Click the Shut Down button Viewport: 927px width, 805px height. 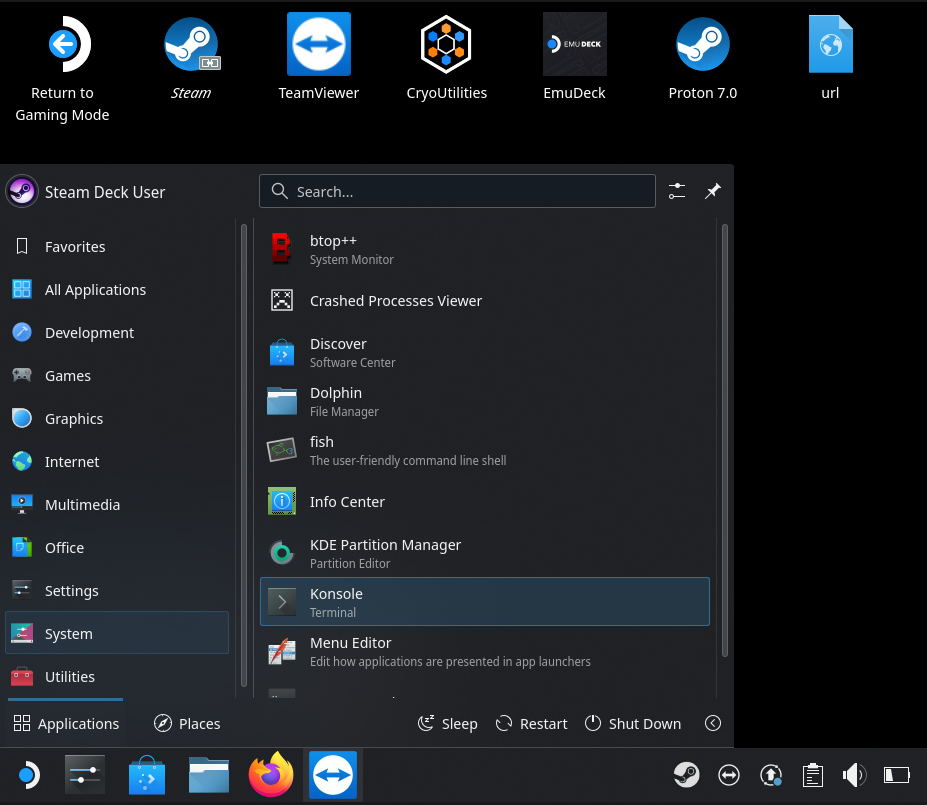632,723
